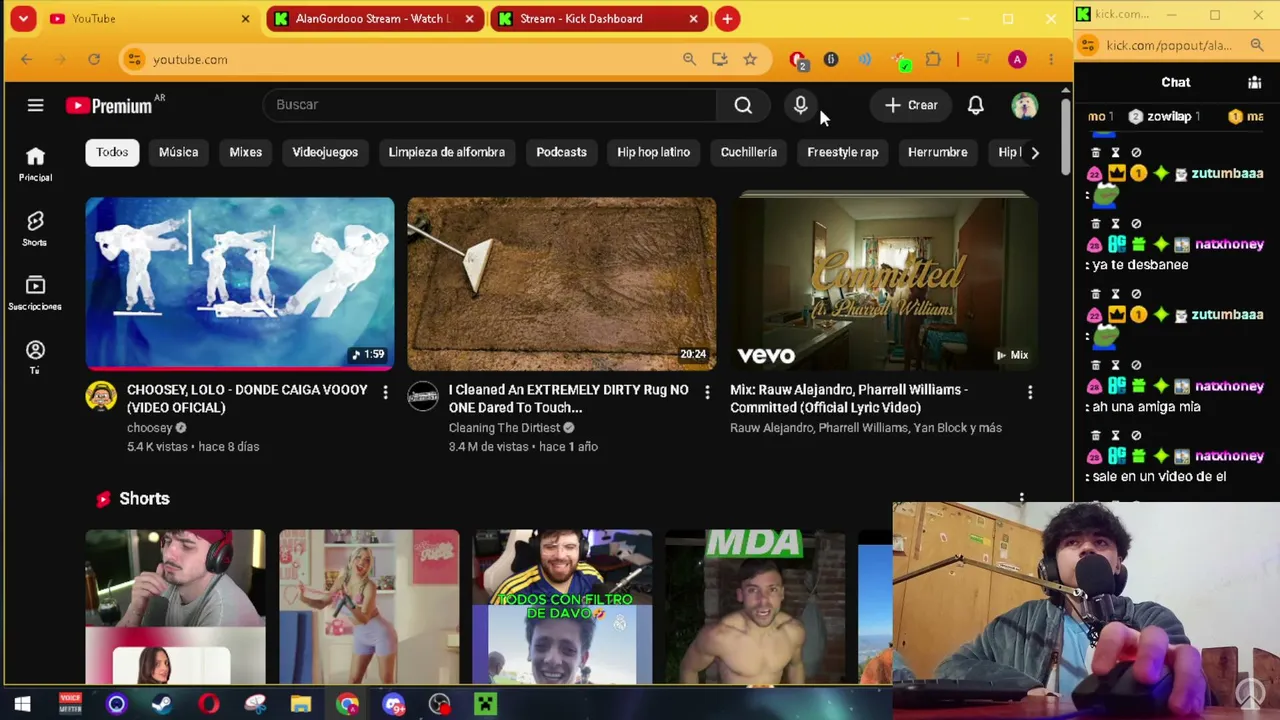The image size is (1280, 720).
Task: Open options menu for DONDE CAIGA VOOOY video
Action: [385, 392]
